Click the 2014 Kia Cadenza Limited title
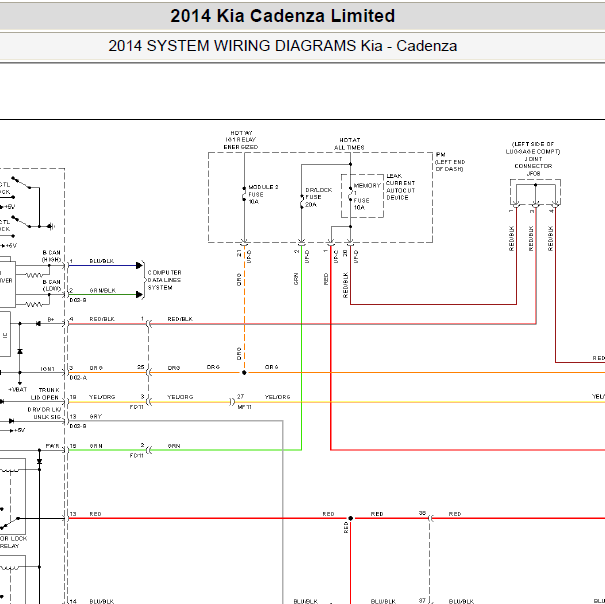 282,16
